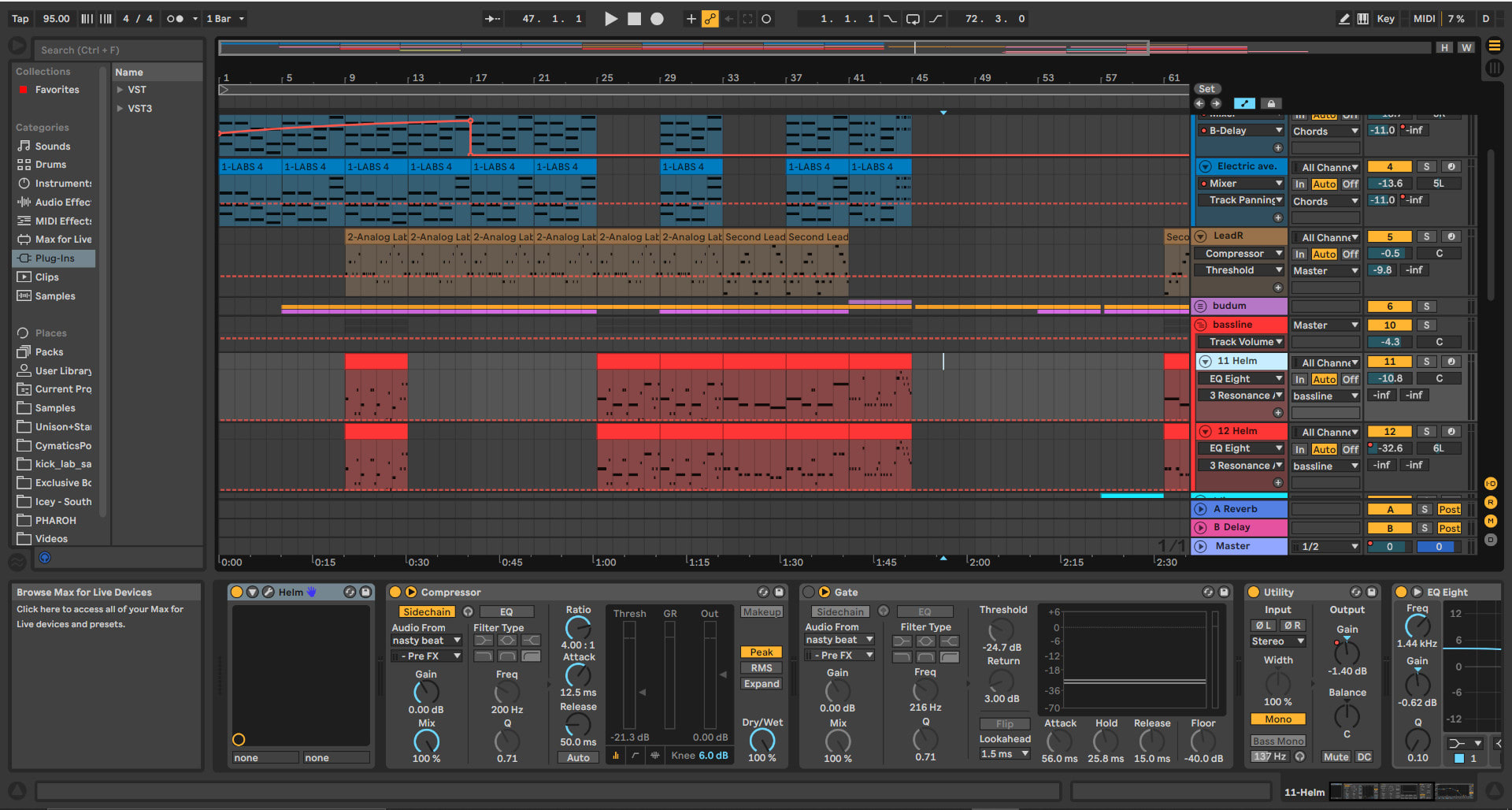Click Utility Mute button
This screenshot has height=810, width=1512.
[x=1336, y=757]
